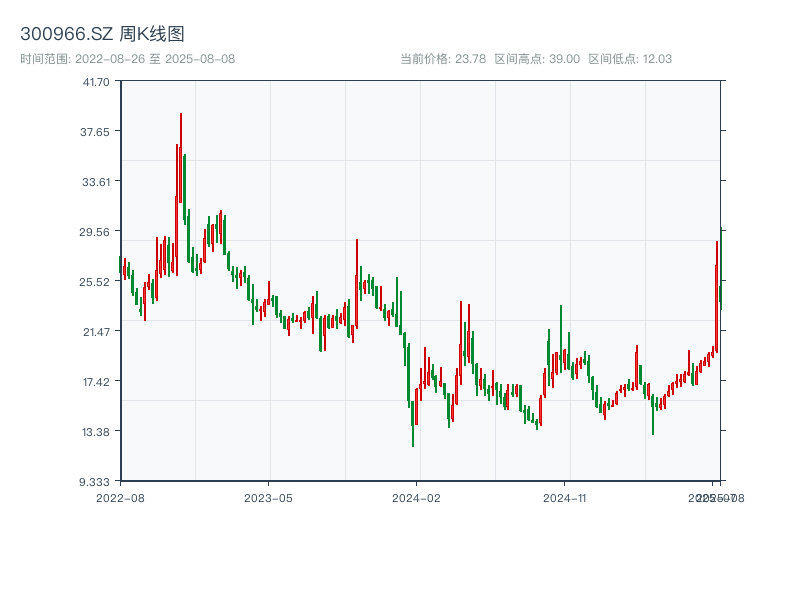
Task: Select the 2024-11 x-axis date marker
Action: tap(565, 497)
